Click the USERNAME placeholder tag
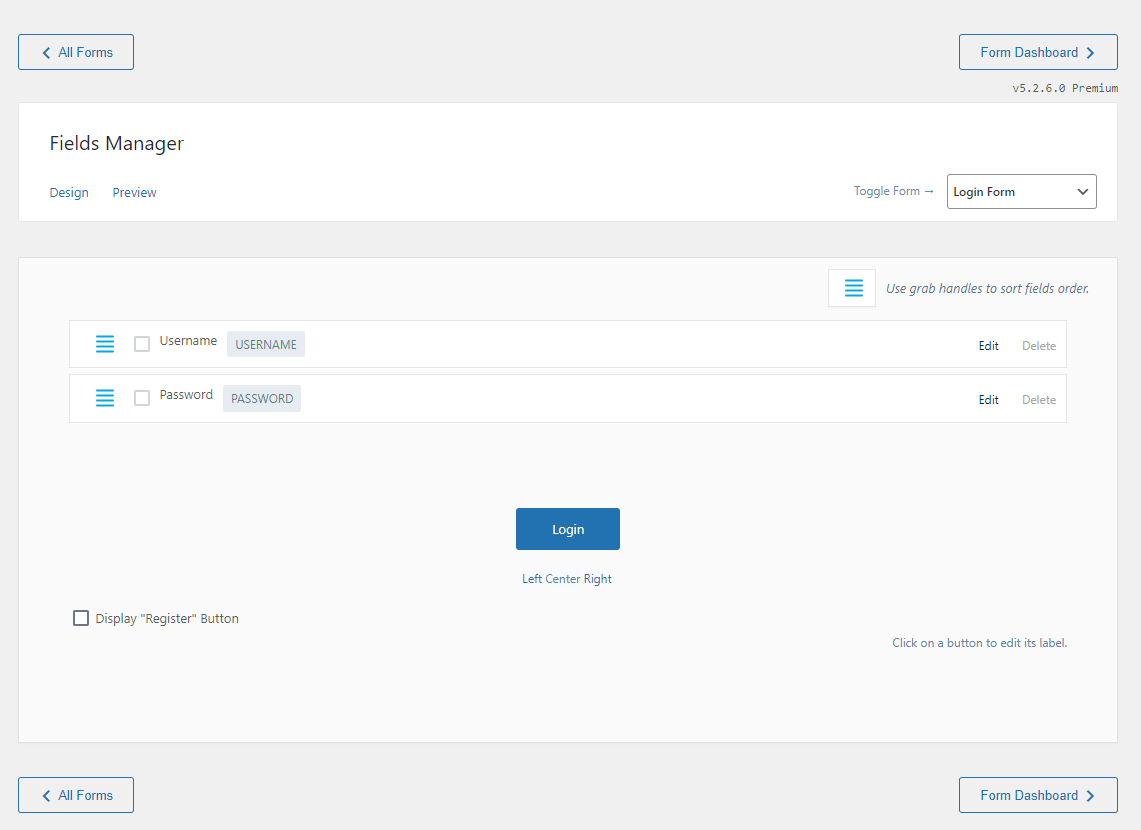The height and width of the screenshot is (830, 1141). pyautogui.click(x=265, y=343)
